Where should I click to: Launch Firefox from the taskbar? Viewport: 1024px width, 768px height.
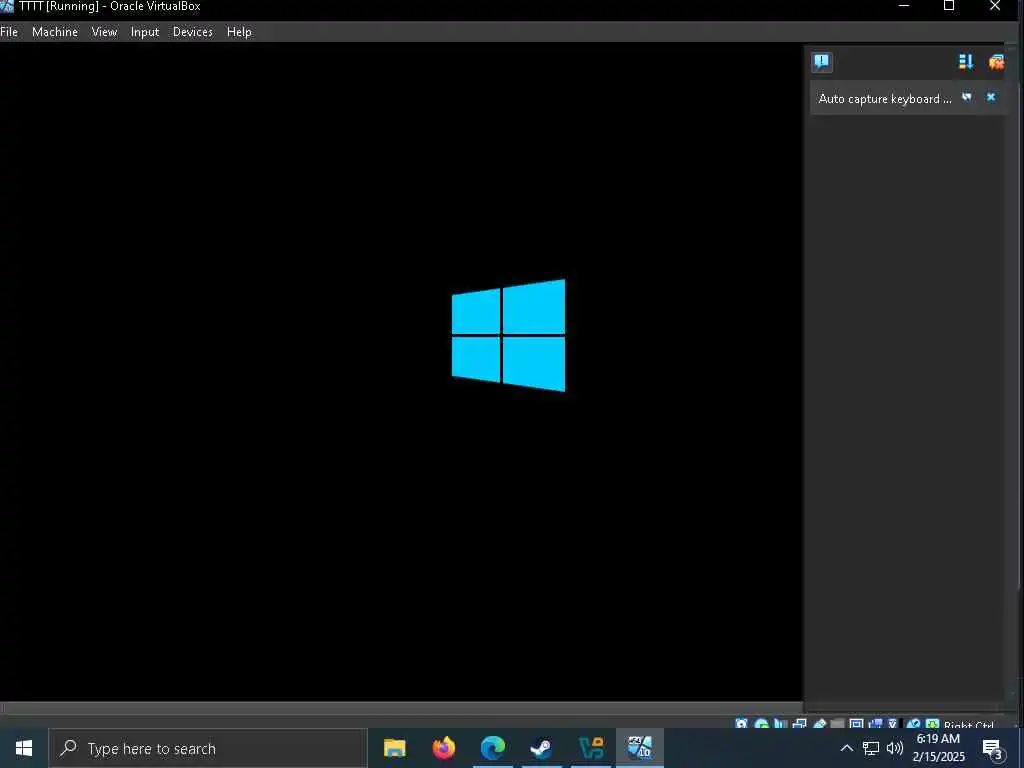[443, 748]
